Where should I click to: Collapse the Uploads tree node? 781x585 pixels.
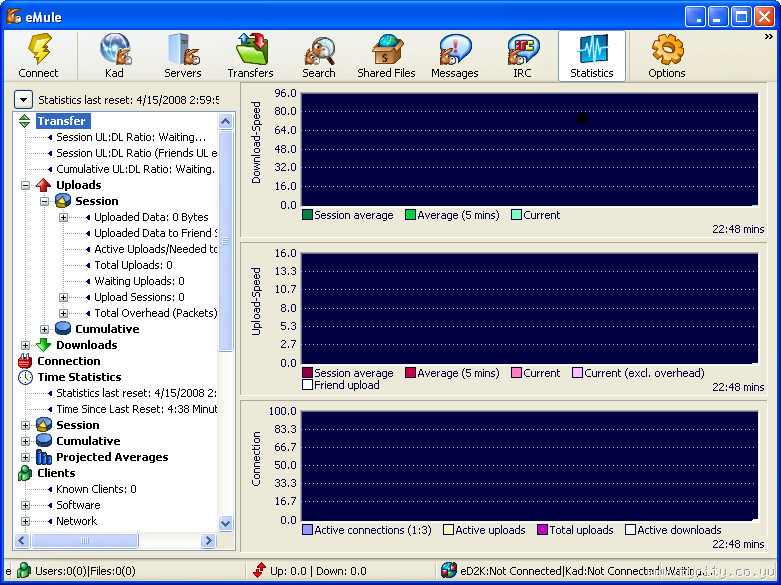[25, 185]
